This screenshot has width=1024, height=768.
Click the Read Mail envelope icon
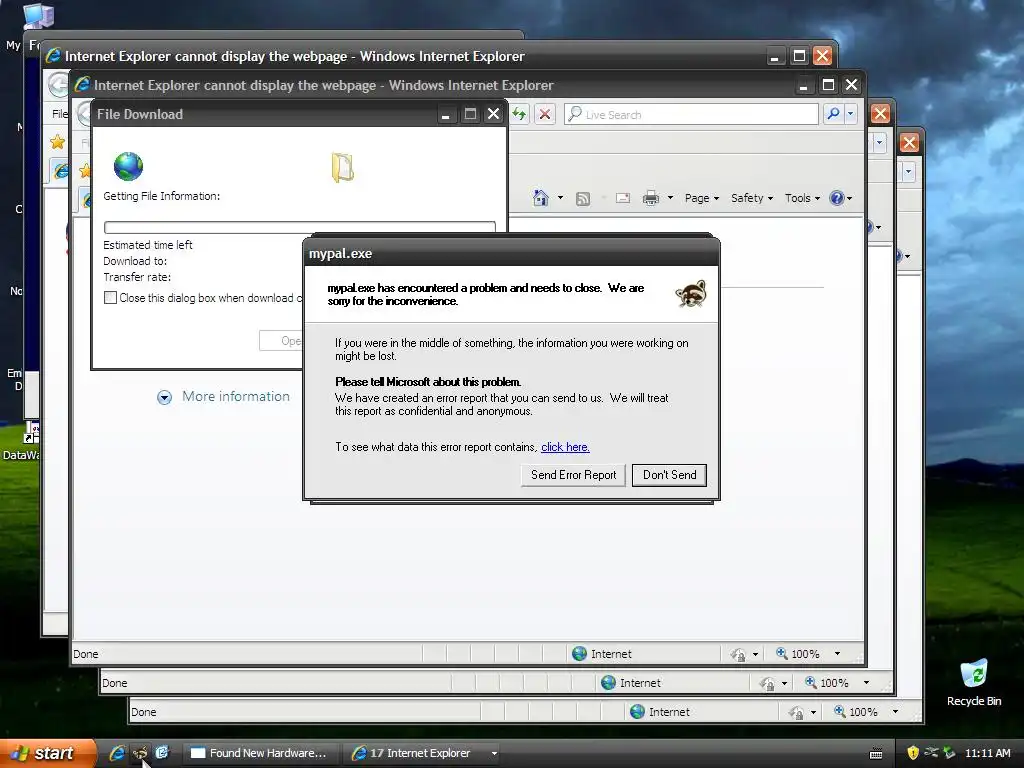click(623, 198)
